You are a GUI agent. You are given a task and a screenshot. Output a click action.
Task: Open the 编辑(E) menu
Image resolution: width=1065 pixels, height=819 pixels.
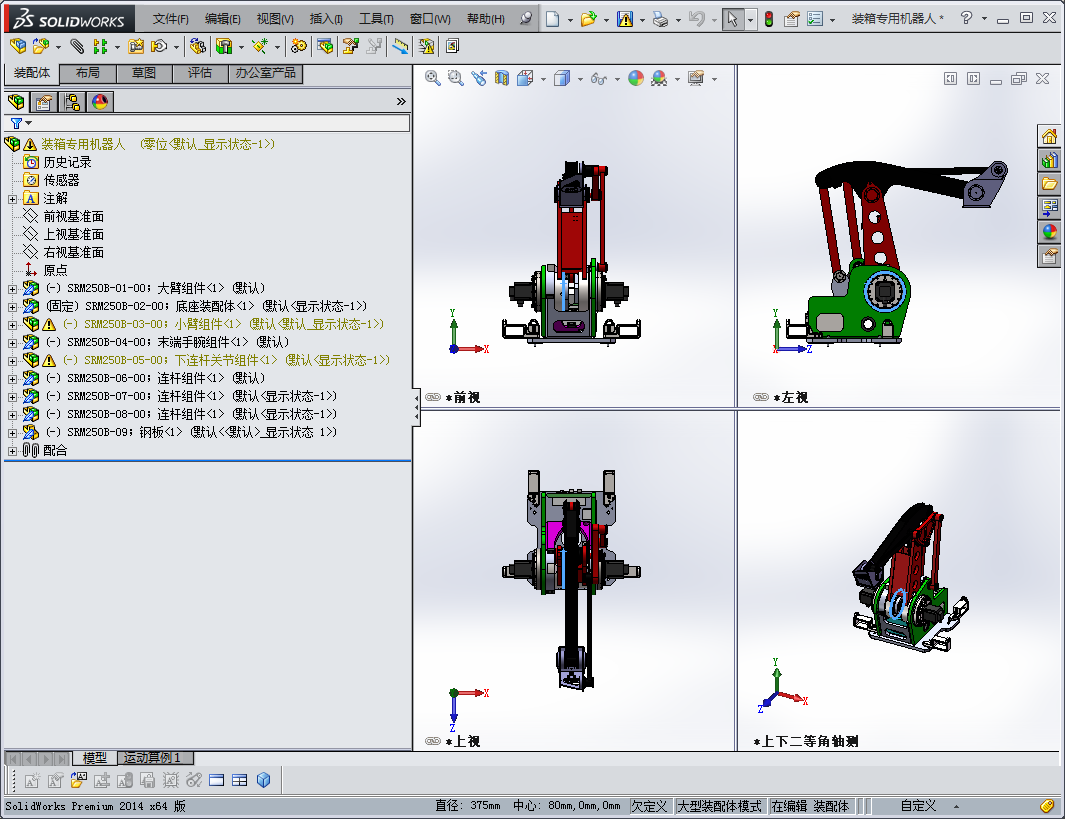click(x=223, y=19)
